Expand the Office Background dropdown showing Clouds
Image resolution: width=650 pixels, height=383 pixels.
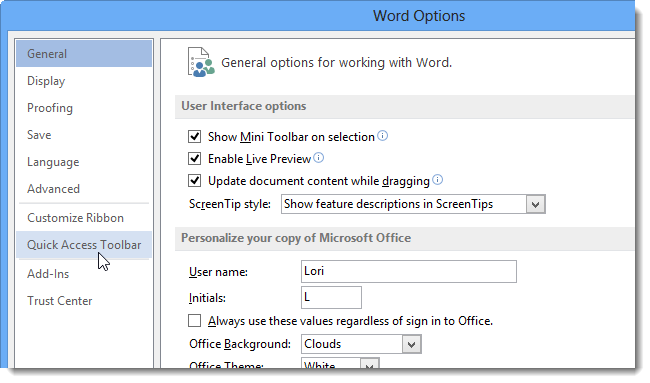point(412,344)
